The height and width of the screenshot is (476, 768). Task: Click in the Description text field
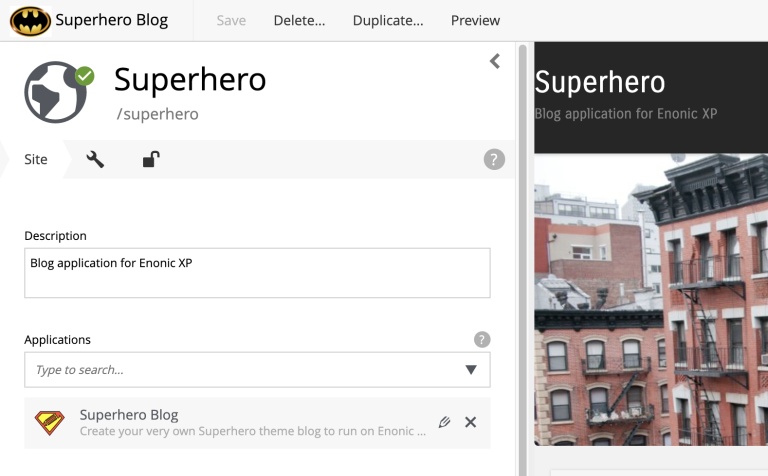click(x=257, y=273)
